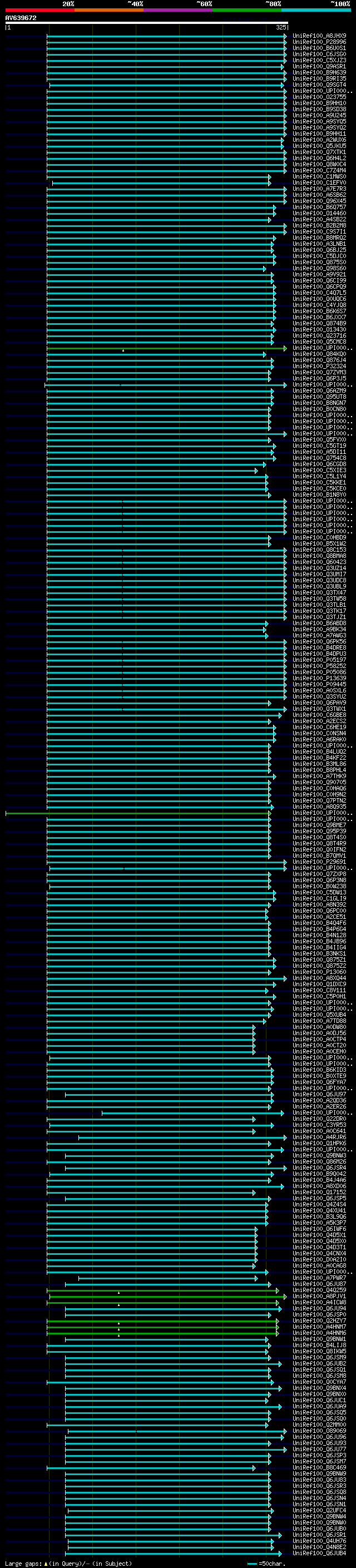Image resolution: width=356 pixels, height=1568 pixels.
Task: Select hit UniRef100_P13639
Action: (319, 679)
